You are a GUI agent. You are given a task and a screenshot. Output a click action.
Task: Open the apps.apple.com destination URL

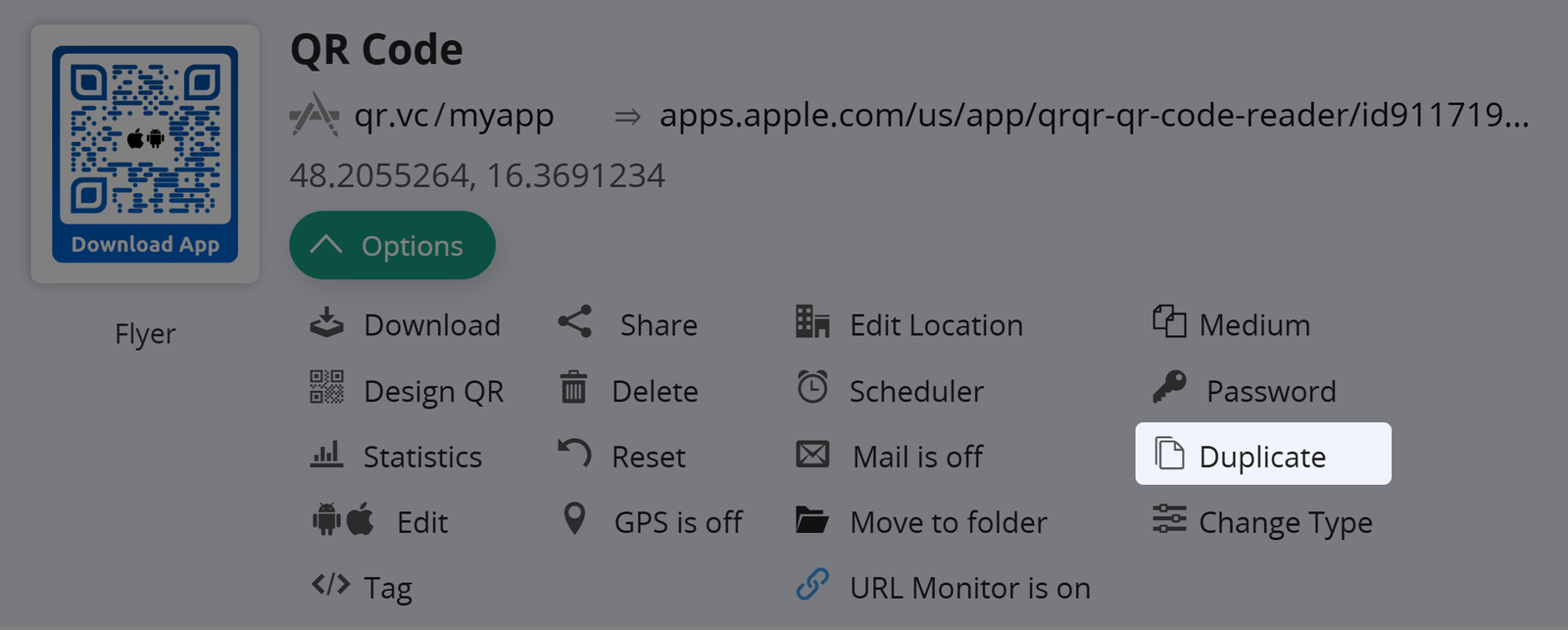(x=1093, y=116)
